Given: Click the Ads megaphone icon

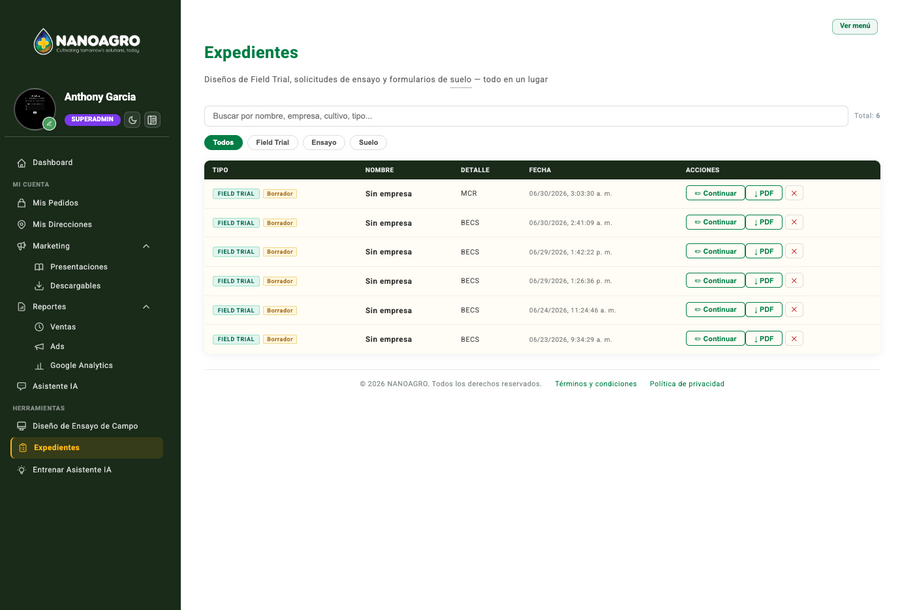Looking at the screenshot, I should pos(39,347).
